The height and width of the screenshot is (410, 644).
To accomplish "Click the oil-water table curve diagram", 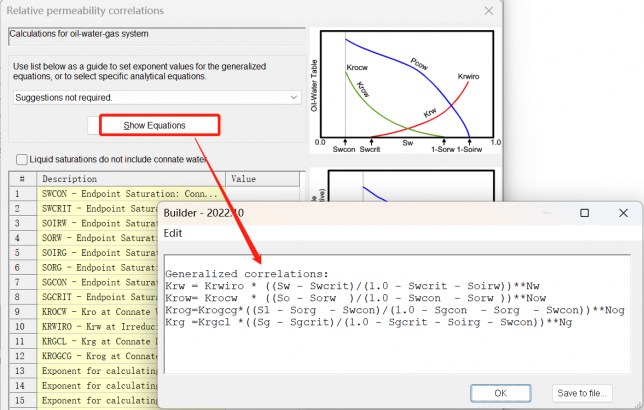I will click(405, 90).
